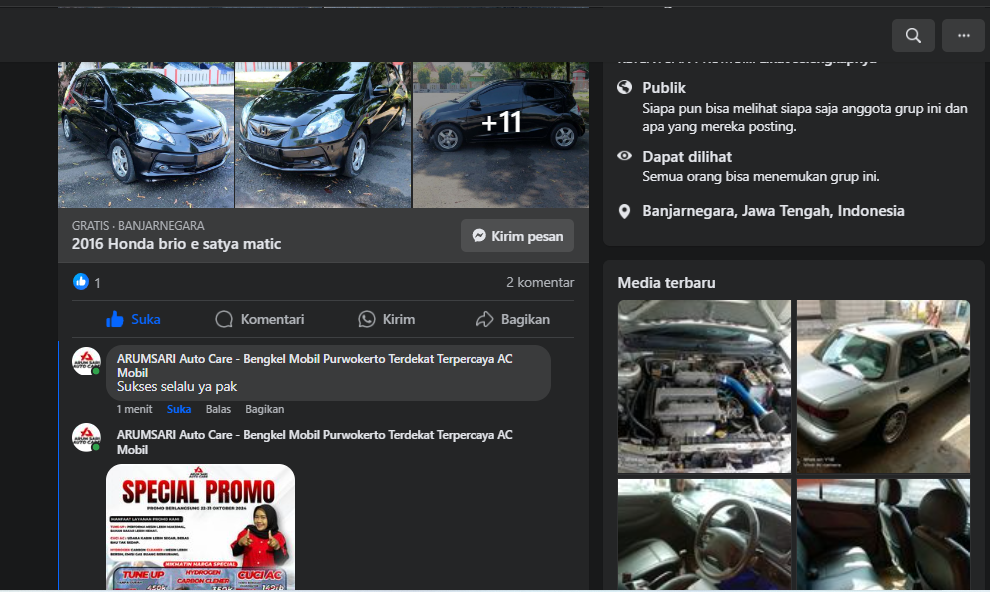
Task: Open the three-dot more options menu
Action: tap(963, 35)
